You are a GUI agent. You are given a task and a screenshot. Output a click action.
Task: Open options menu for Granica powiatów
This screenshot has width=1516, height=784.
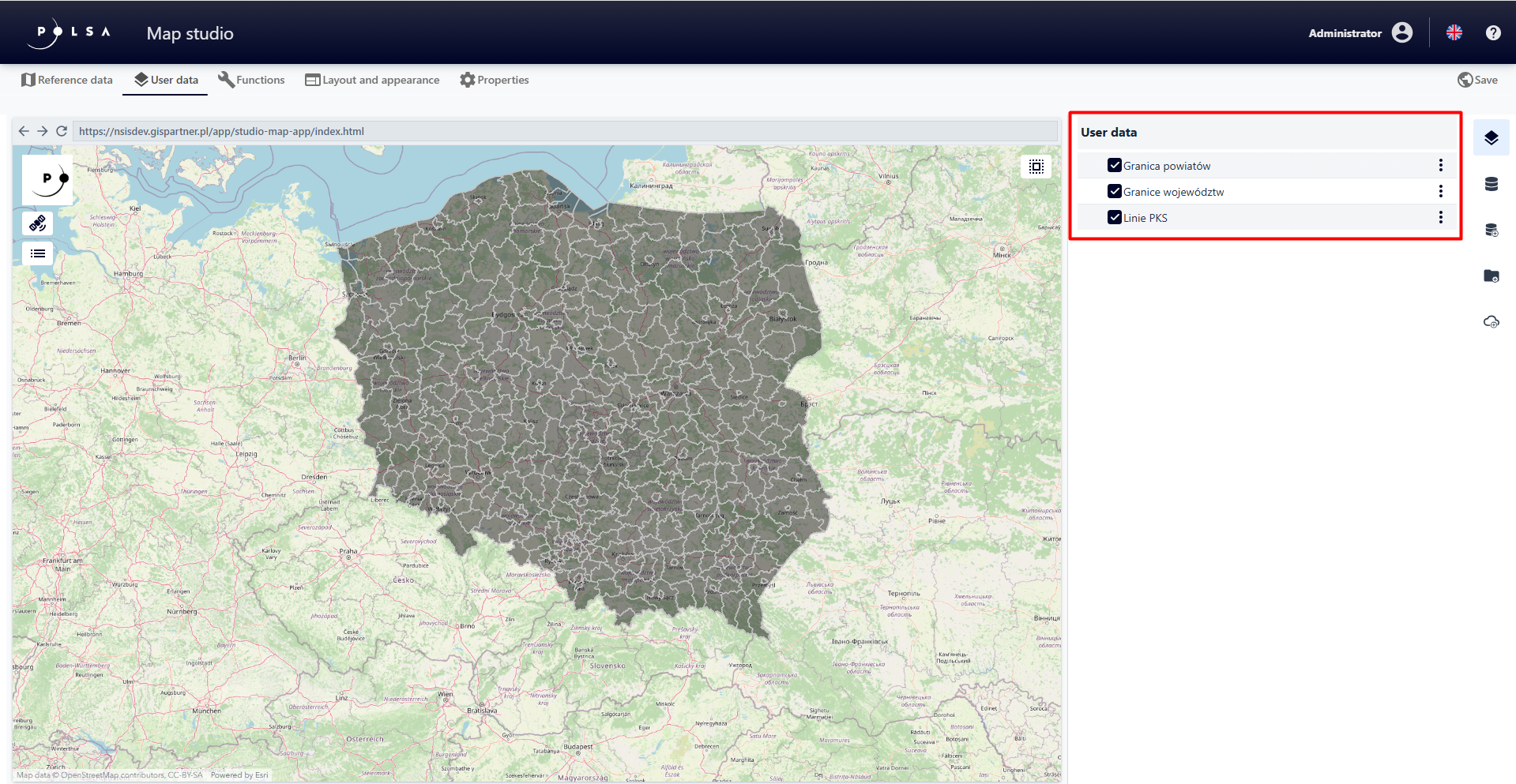tap(1440, 165)
